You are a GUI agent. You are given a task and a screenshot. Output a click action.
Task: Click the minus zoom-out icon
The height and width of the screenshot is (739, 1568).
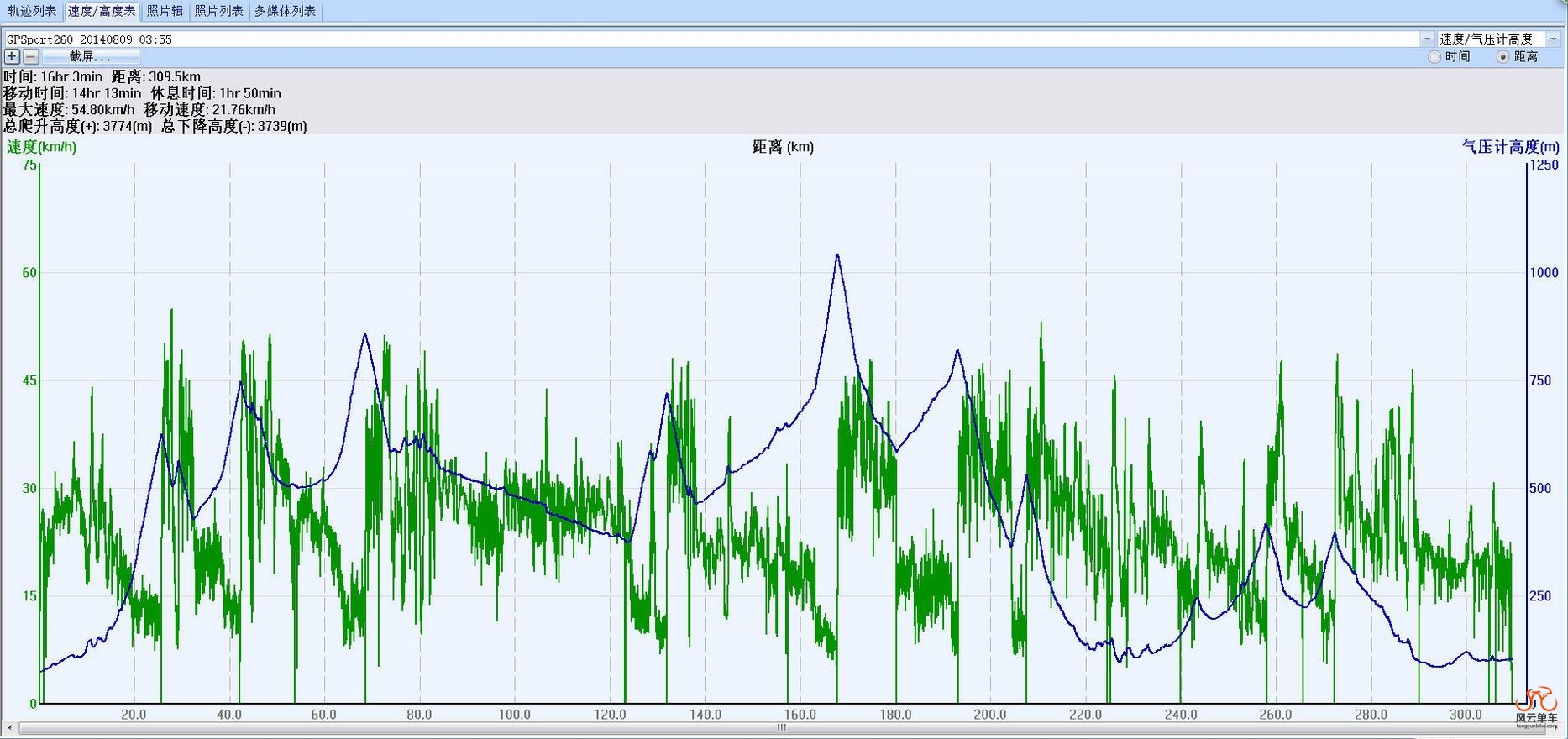pyautogui.click(x=31, y=56)
